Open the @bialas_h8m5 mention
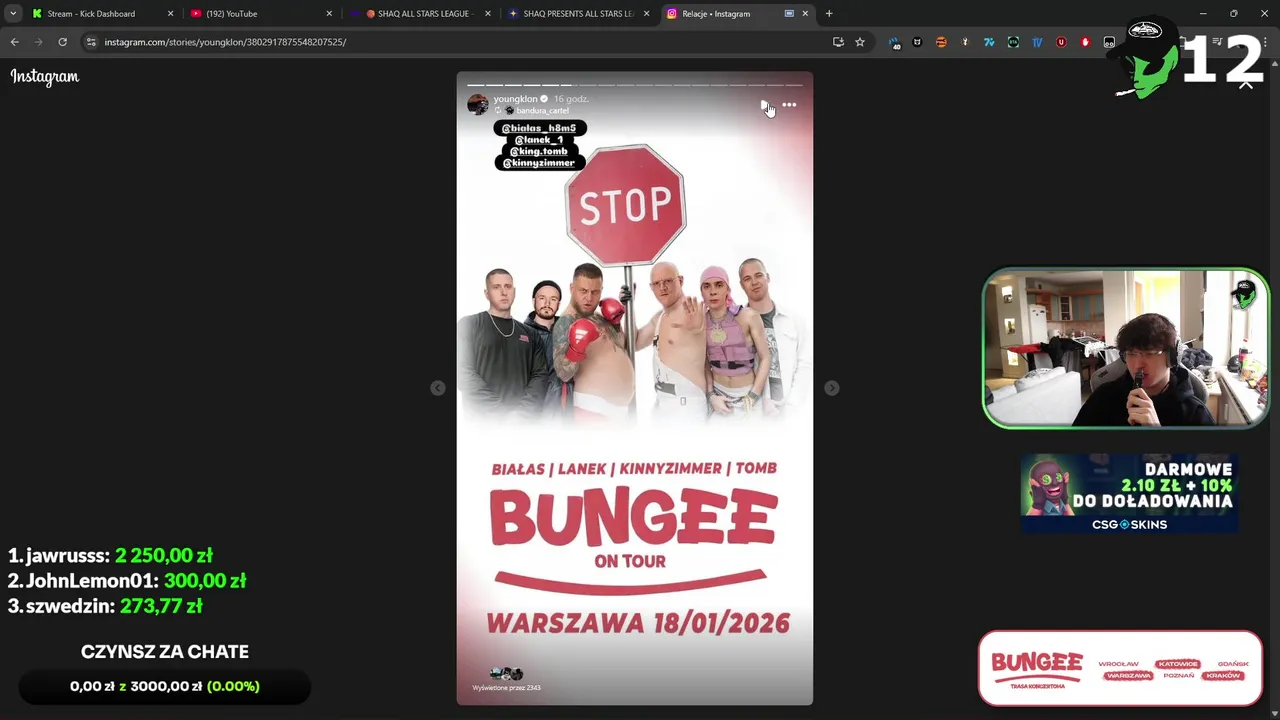1280x720 pixels. click(539, 128)
